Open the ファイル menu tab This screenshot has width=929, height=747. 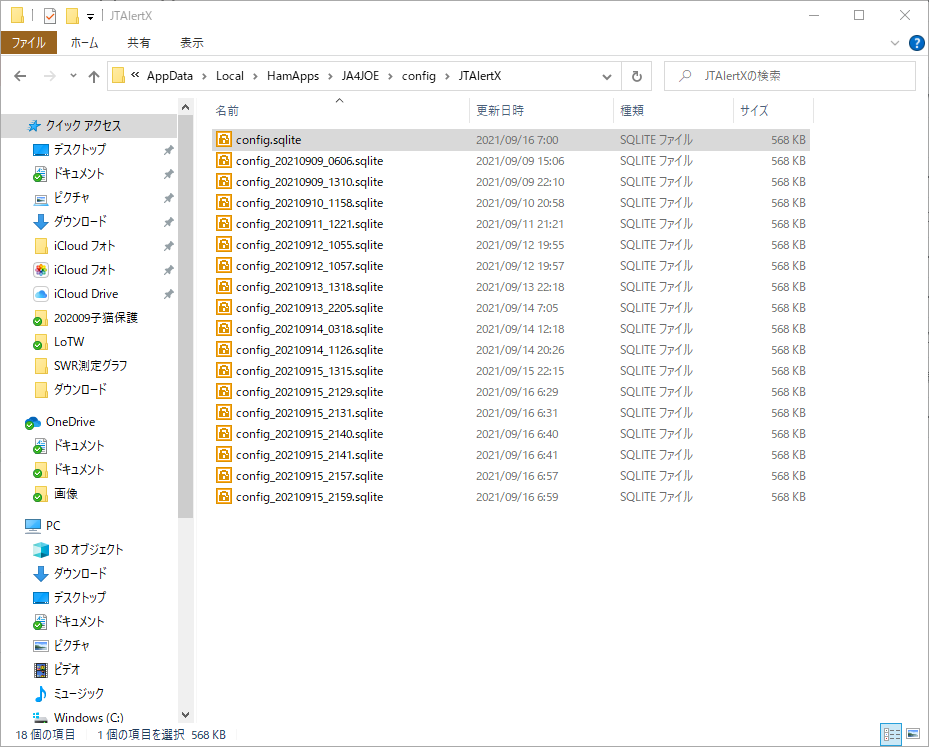(28, 43)
